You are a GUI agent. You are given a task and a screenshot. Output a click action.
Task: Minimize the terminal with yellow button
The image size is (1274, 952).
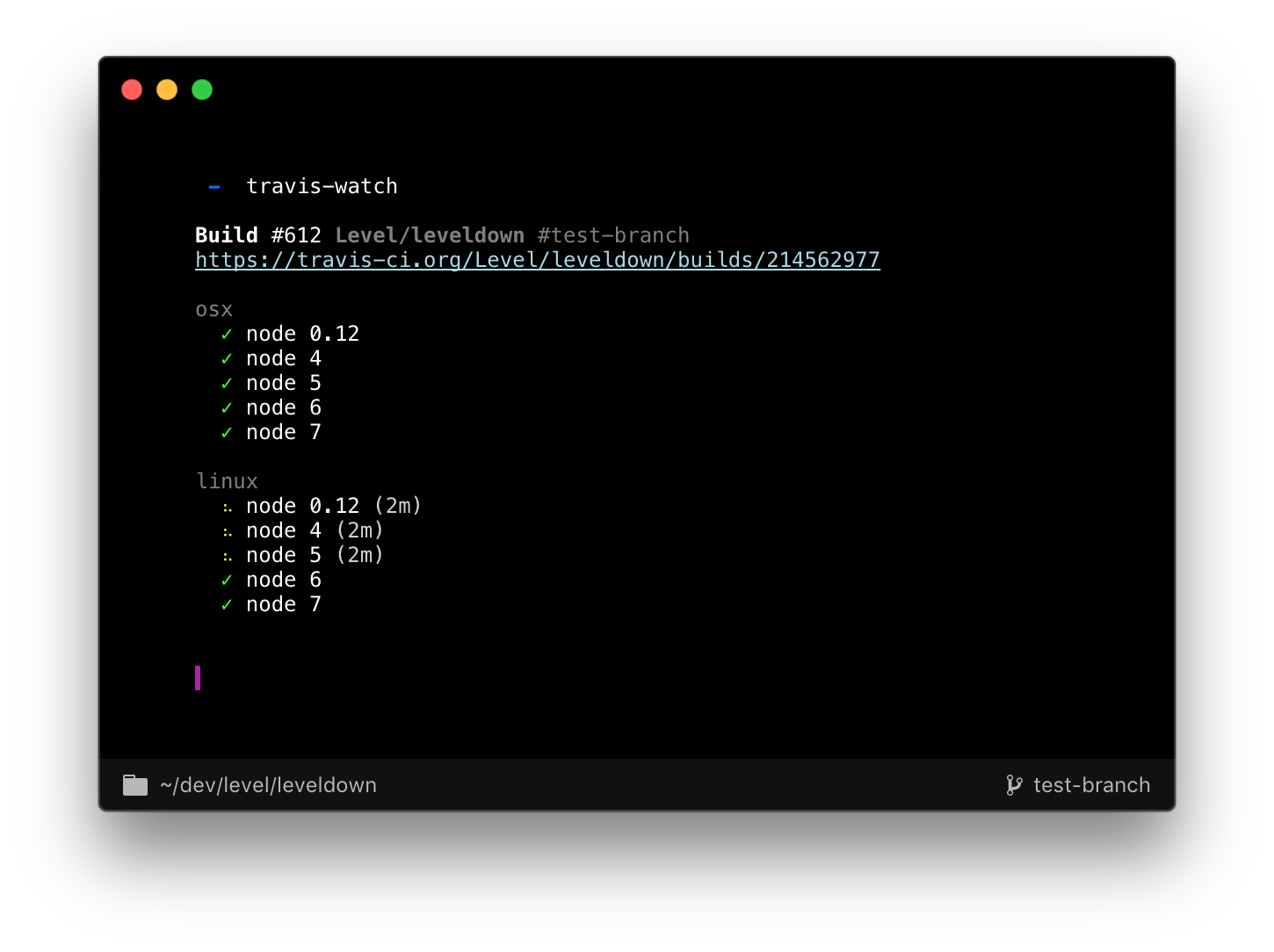(x=167, y=90)
